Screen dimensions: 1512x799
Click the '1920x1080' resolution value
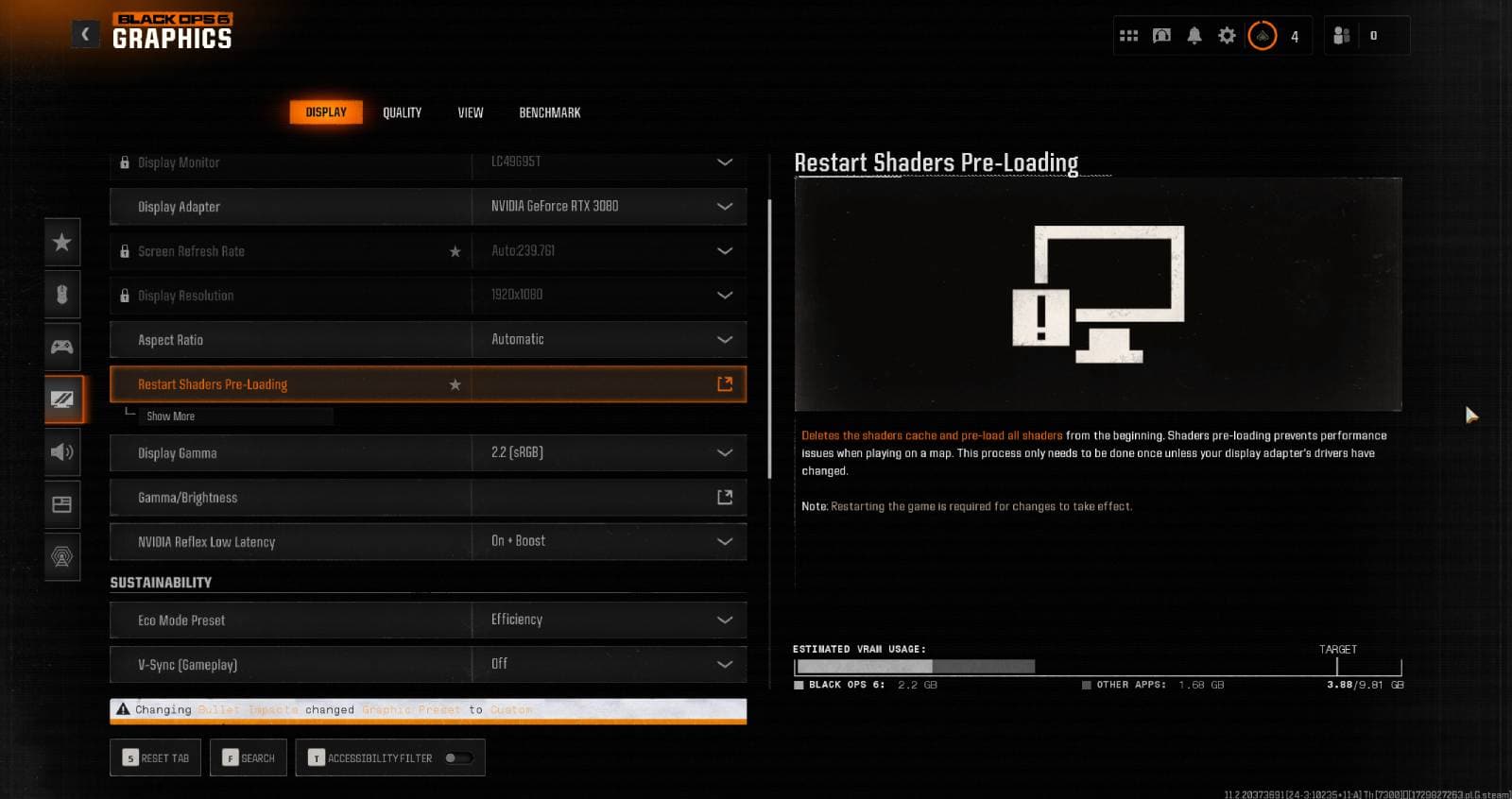point(517,295)
